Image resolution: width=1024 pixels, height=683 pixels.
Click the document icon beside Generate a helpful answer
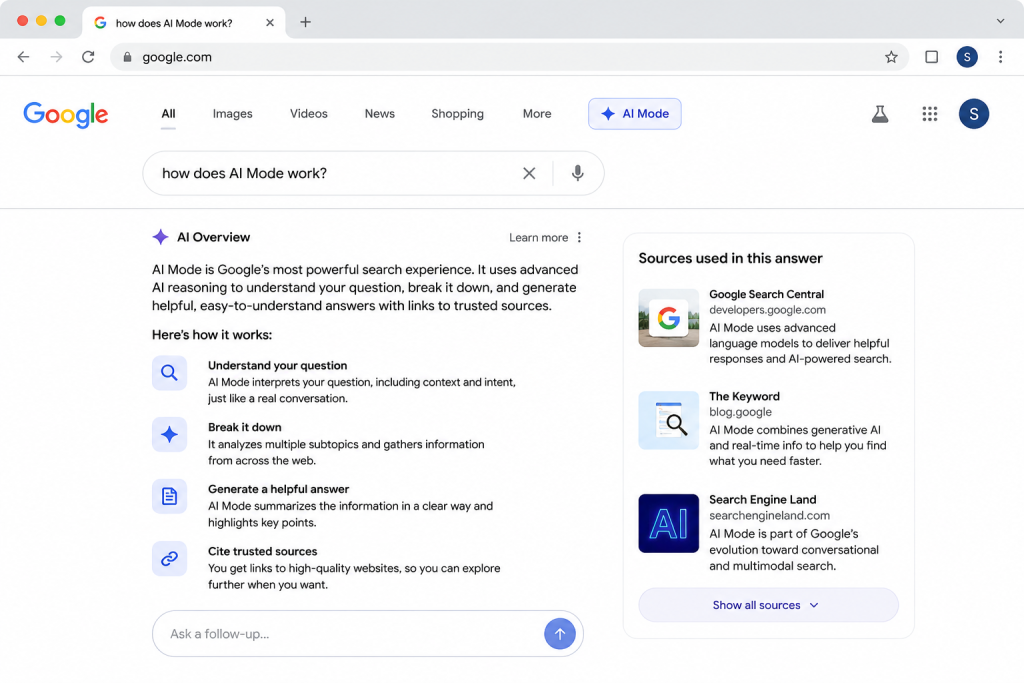pos(169,496)
